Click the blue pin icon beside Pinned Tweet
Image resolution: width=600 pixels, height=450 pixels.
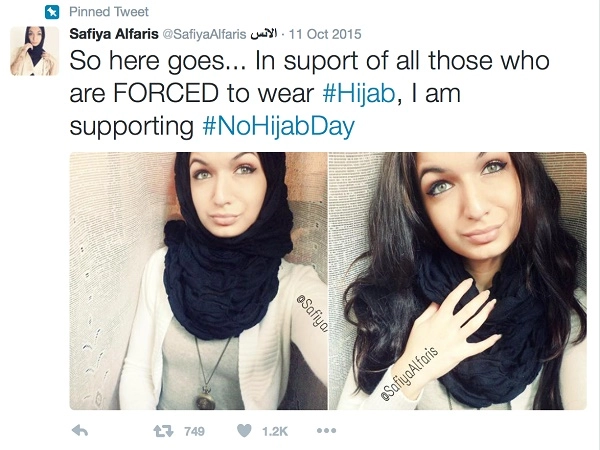tap(52, 12)
